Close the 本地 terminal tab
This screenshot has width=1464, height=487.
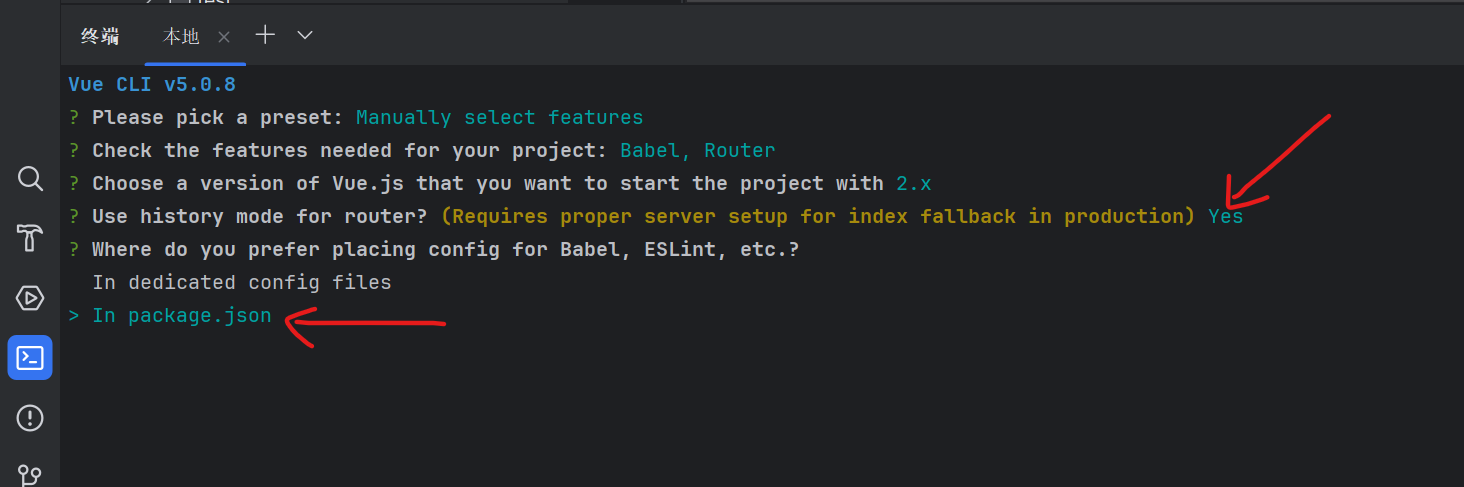[224, 37]
